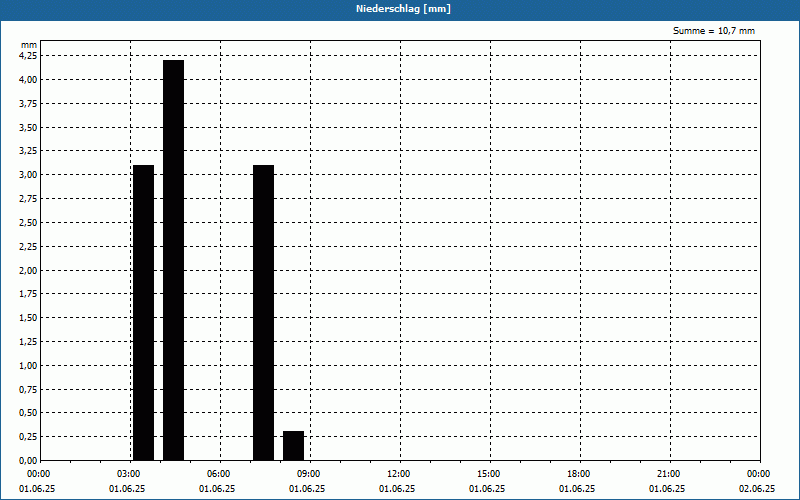Click the 3,75 y-axis label
This screenshot has height=500, width=800.
point(28,104)
